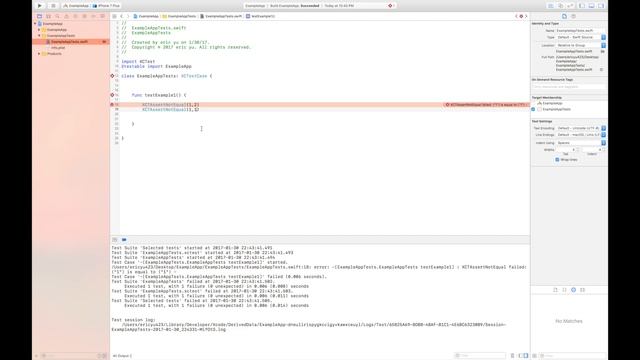
Task: Show the File template library tab
Action: pyautogui.click(x=555, y=290)
